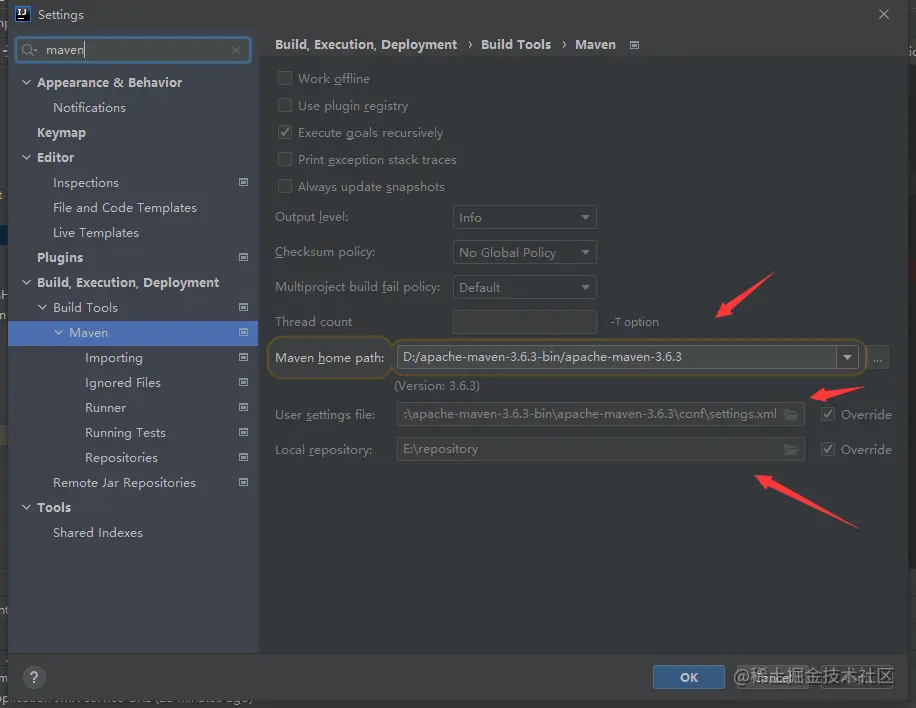
Task: Collapse Appearance & Behavior section
Action: 26,82
